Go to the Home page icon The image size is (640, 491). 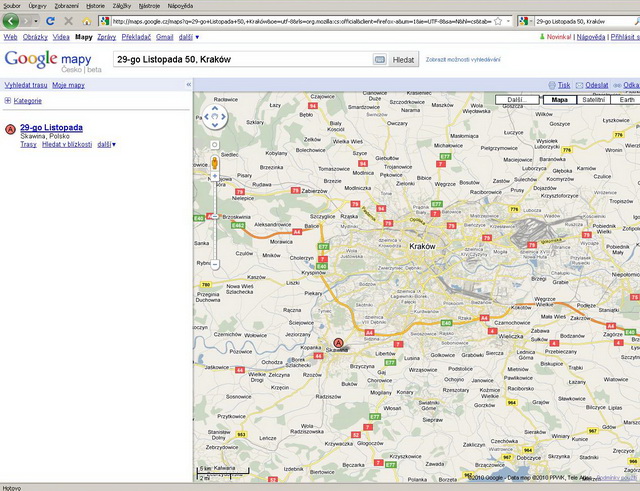(x=87, y=21)
